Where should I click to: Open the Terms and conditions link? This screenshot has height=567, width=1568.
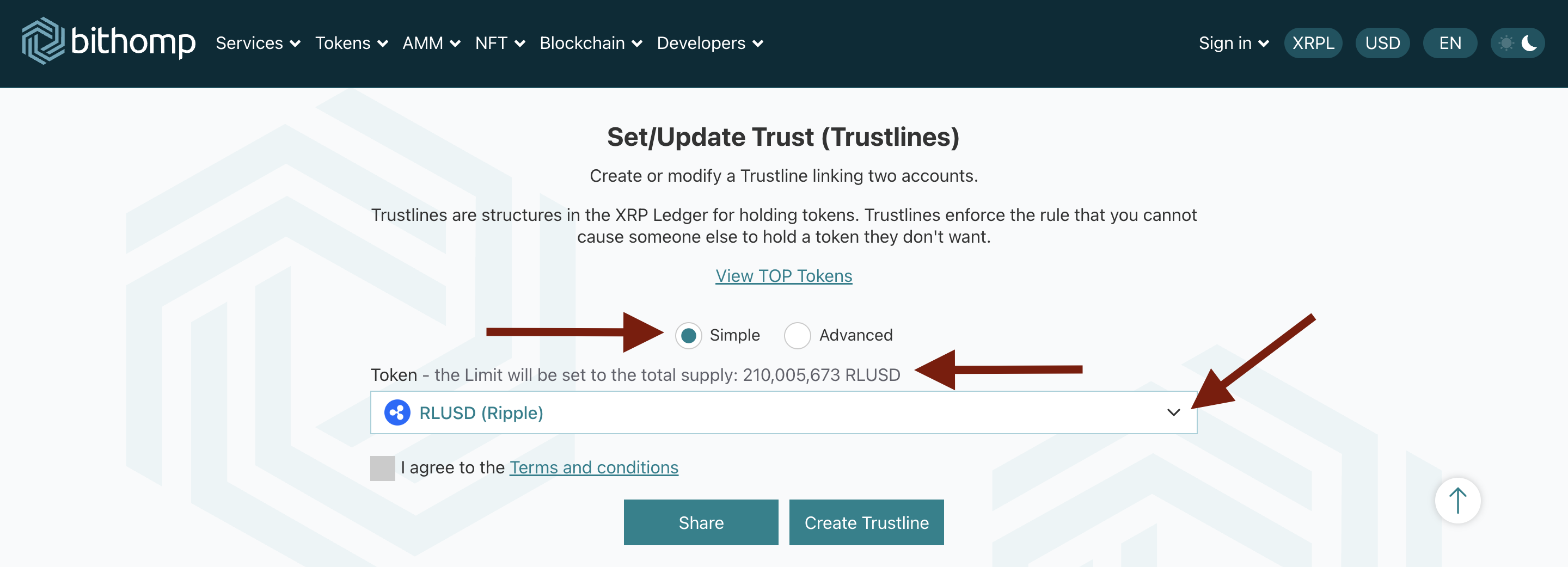pos(593,468)
